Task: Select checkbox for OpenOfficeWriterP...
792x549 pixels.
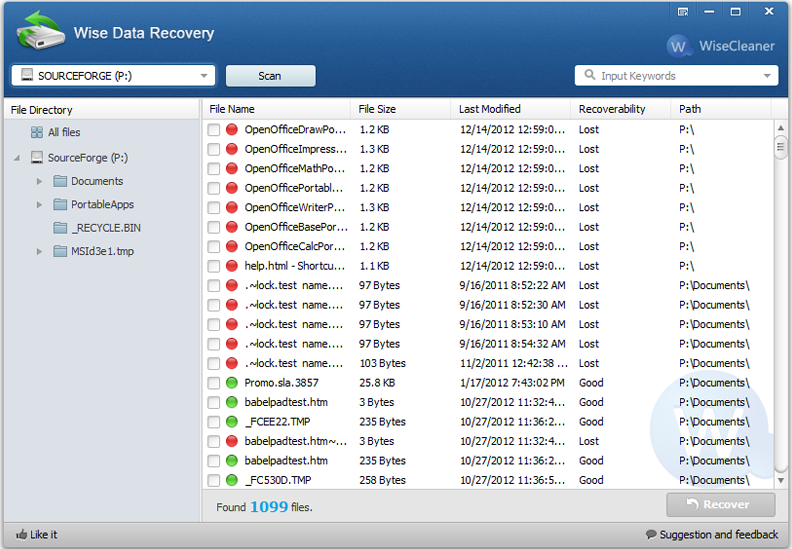Action: [214, 208]
